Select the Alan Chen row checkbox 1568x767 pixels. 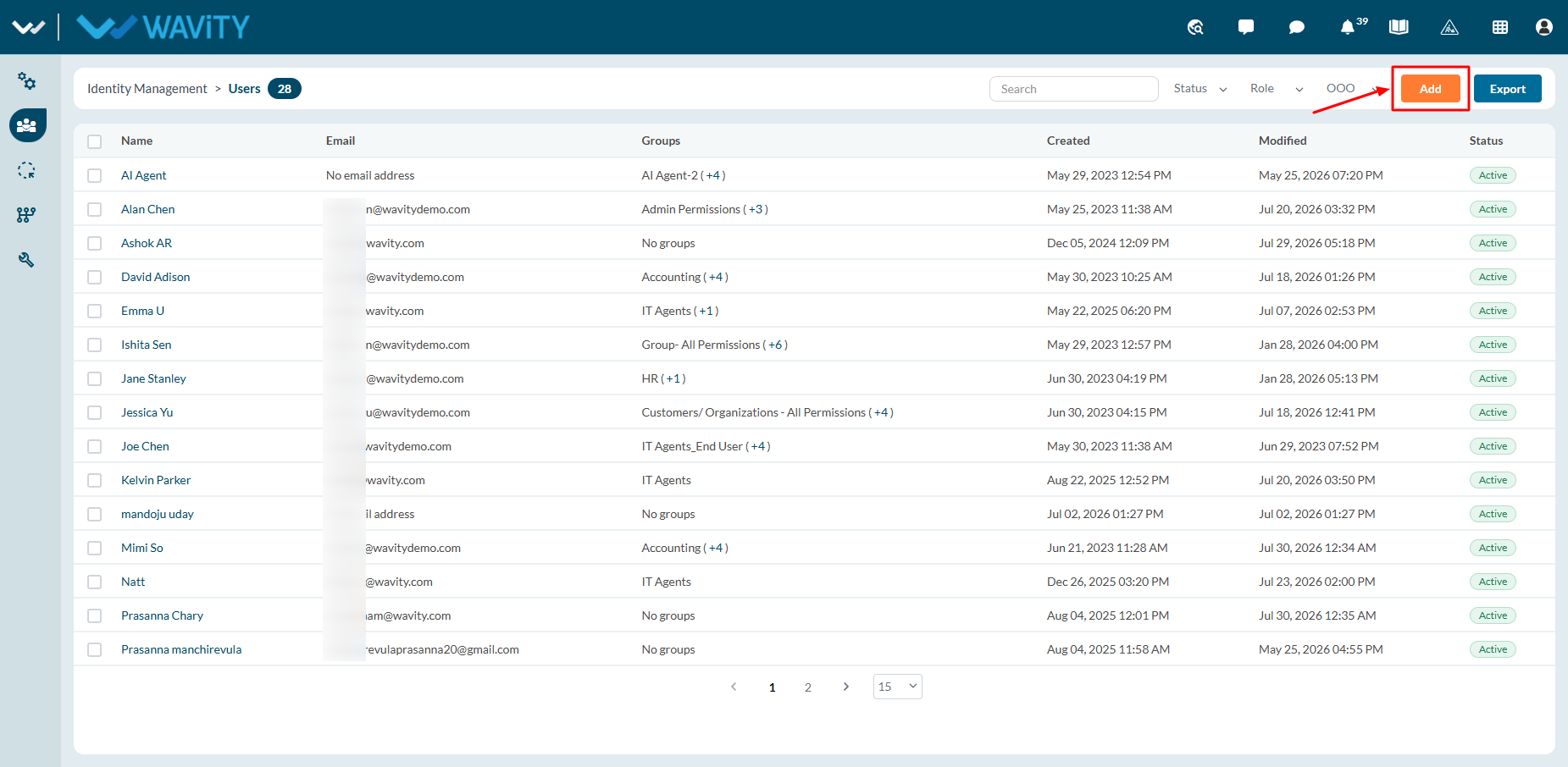(94, 209)
